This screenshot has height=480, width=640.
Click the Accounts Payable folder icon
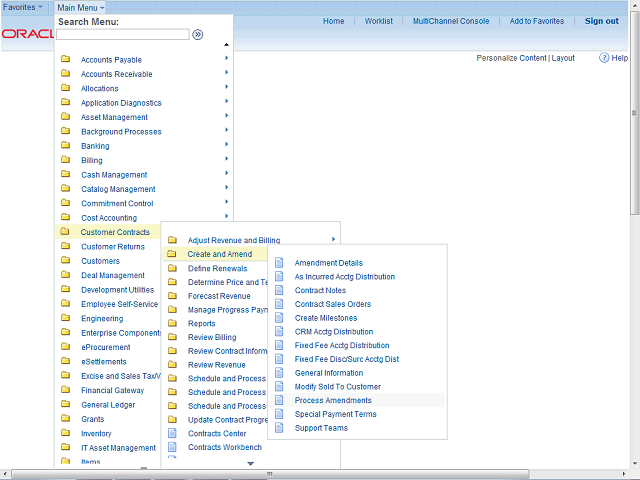pyautogui.click(x=65, y=60)
